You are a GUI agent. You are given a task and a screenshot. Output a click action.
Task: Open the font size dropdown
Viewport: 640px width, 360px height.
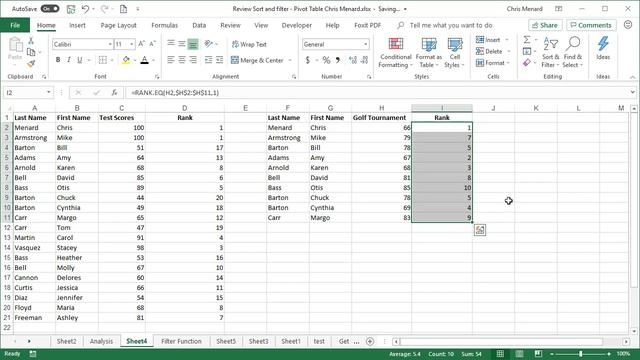(x=131, y=44)
